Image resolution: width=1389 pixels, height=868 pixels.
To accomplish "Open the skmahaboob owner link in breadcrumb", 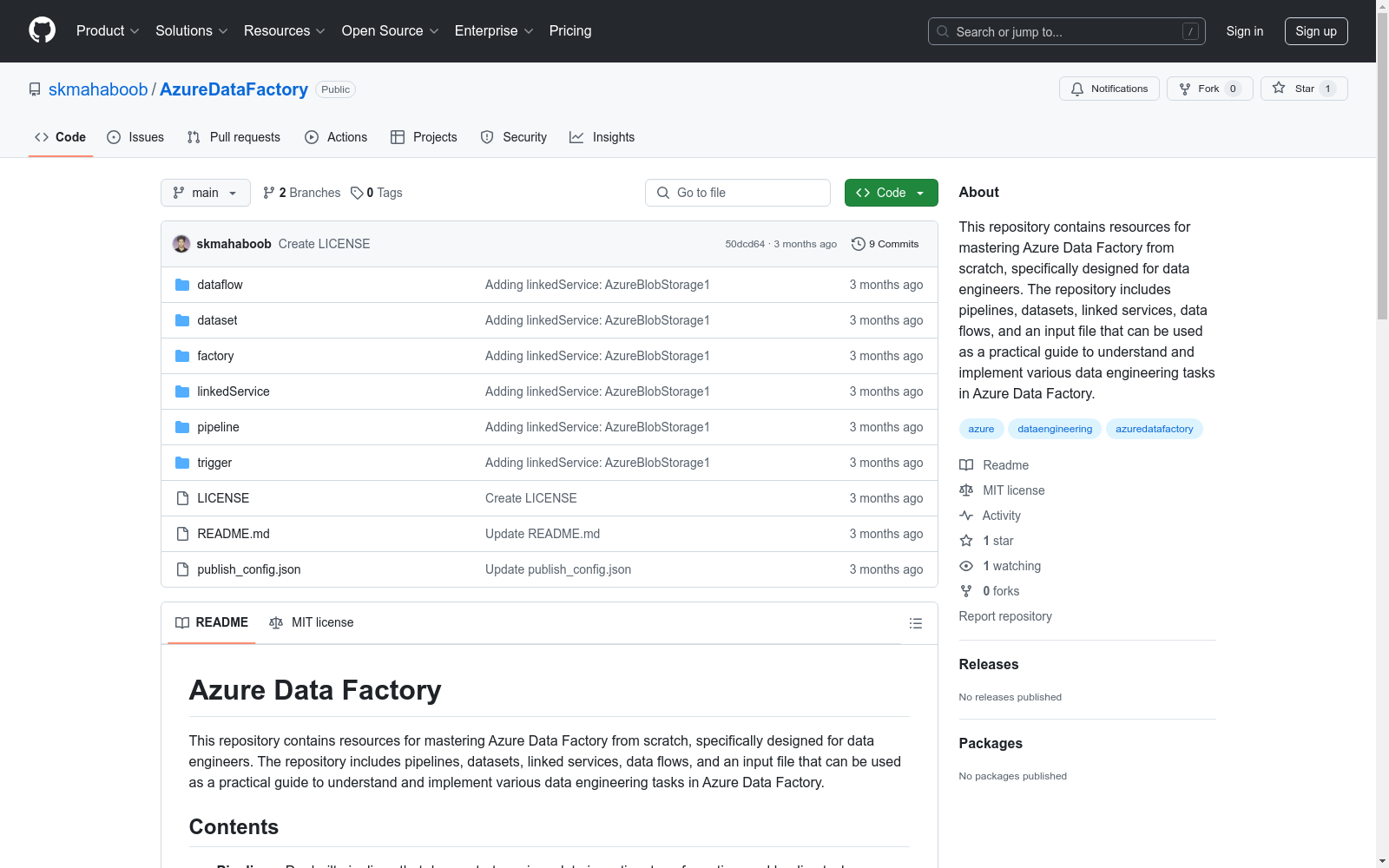I will point(98,89).
